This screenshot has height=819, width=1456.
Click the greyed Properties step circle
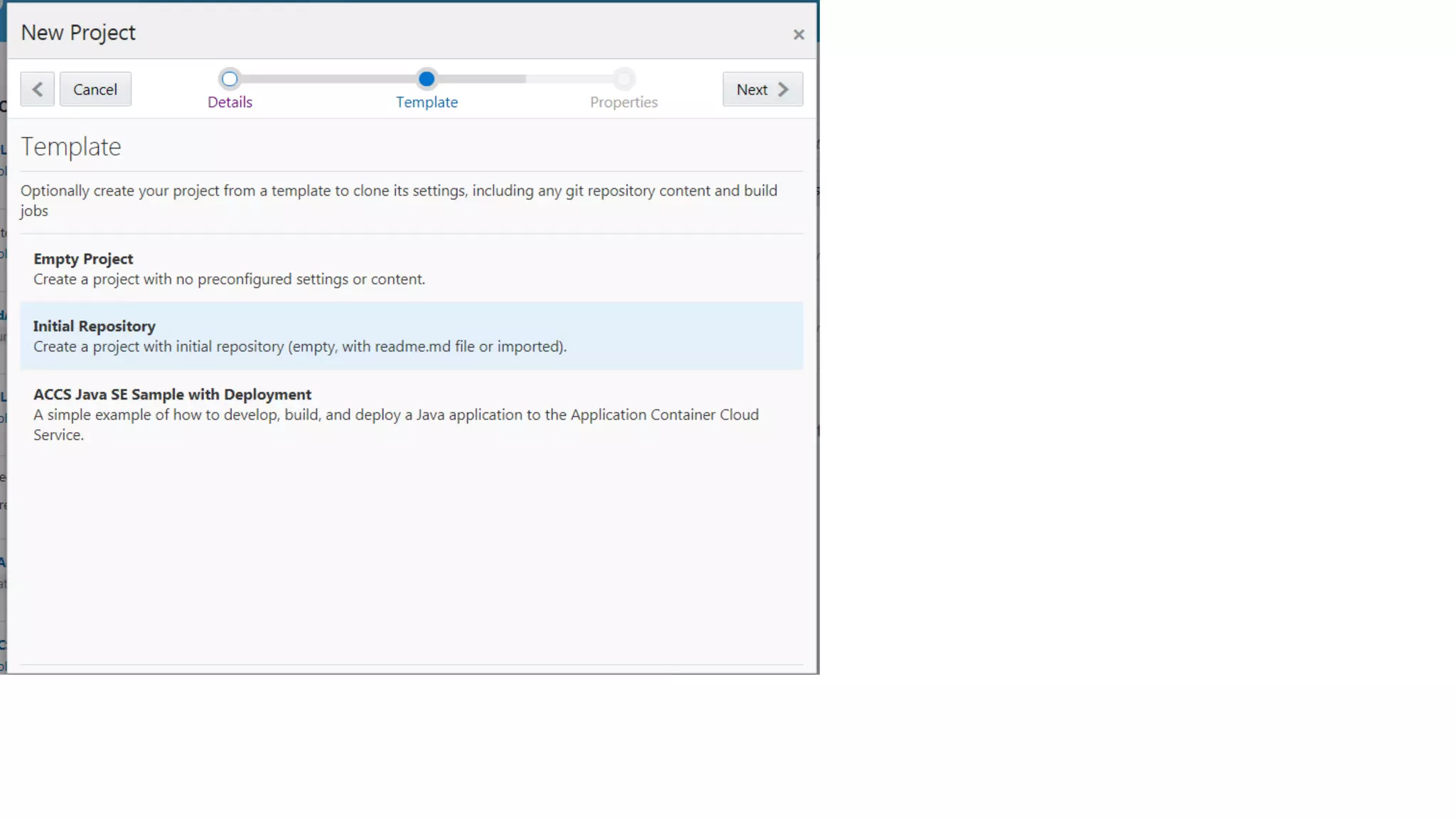pos(623,79)
